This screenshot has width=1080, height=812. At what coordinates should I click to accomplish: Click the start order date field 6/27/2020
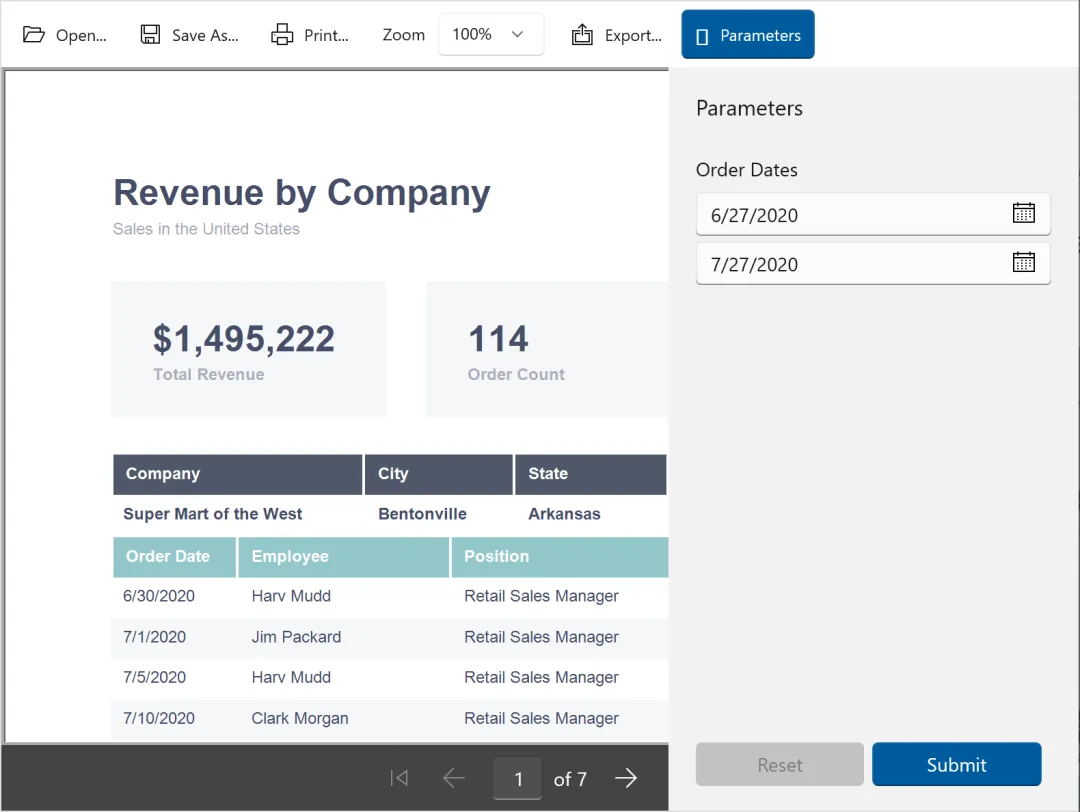850,214
